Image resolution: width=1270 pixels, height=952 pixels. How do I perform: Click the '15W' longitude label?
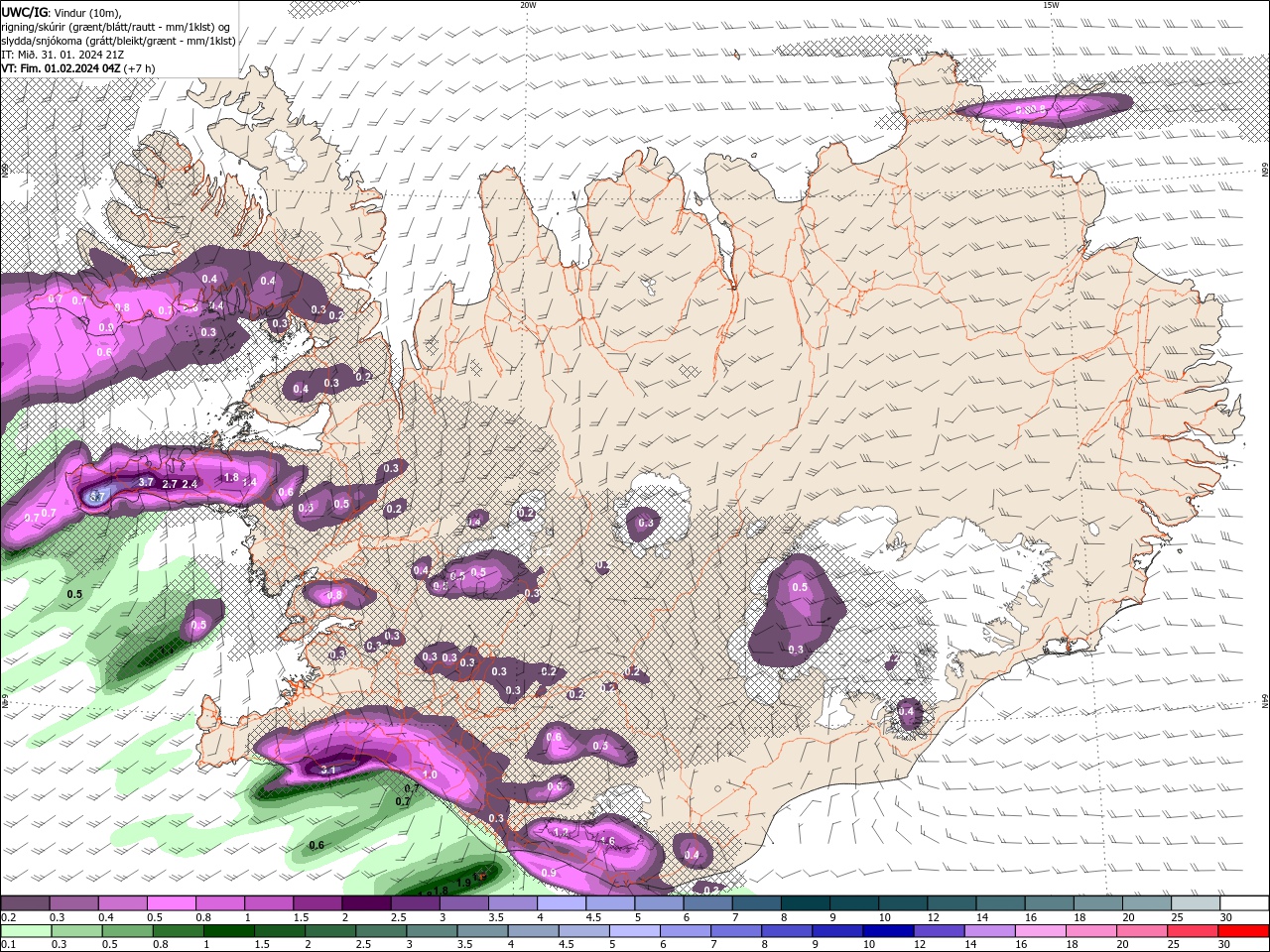pos(1051,5)
